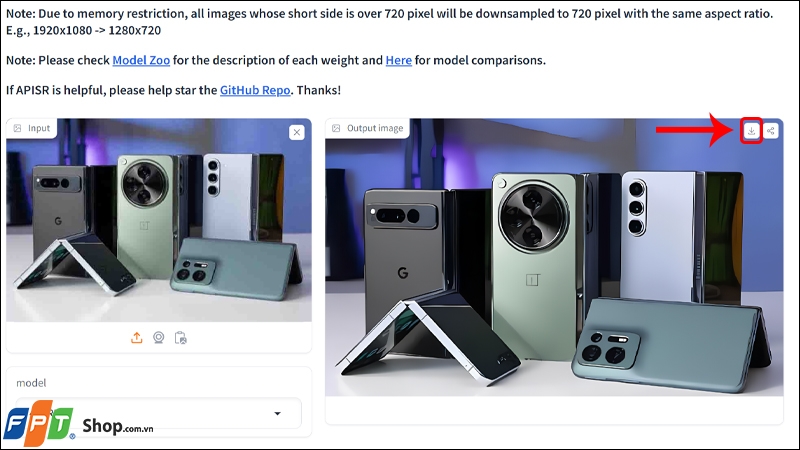
Task: Click the upscaled output image preview
Action: [554, 257]
